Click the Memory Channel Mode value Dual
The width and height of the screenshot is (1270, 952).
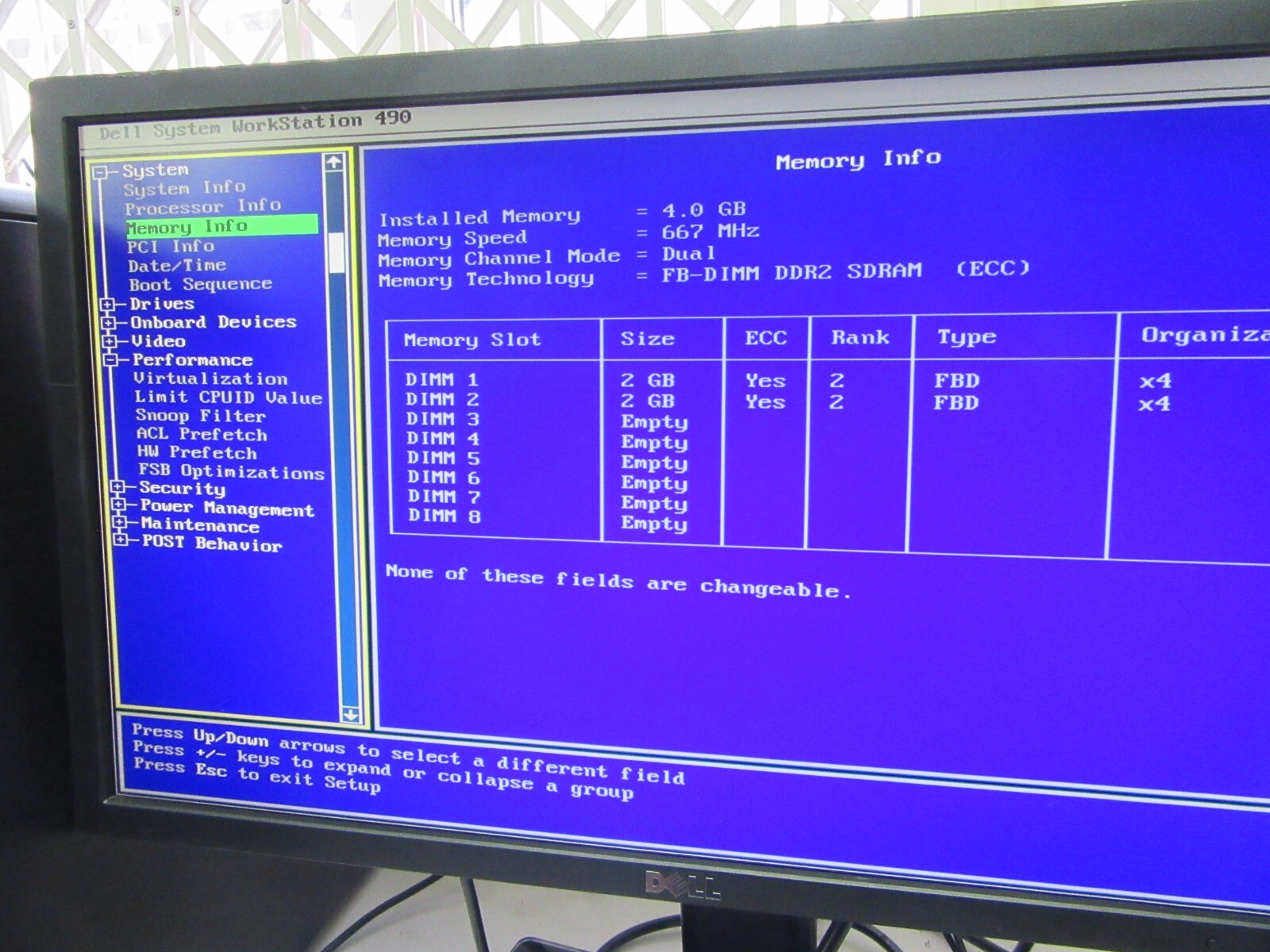[689, 254]
